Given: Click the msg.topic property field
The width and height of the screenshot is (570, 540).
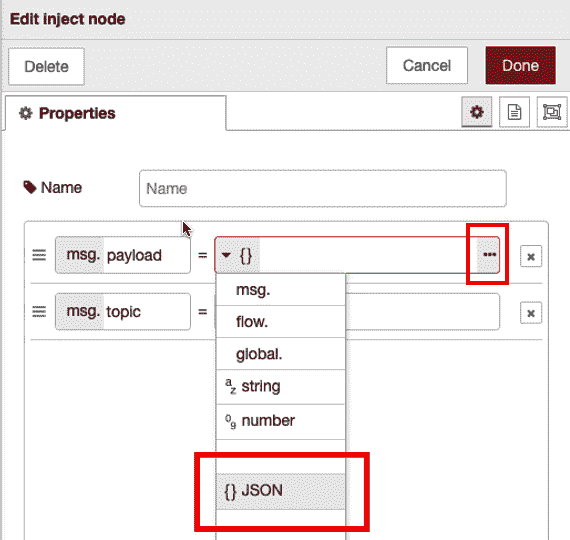Looking at the screenshot, I should tap(123, 312).
